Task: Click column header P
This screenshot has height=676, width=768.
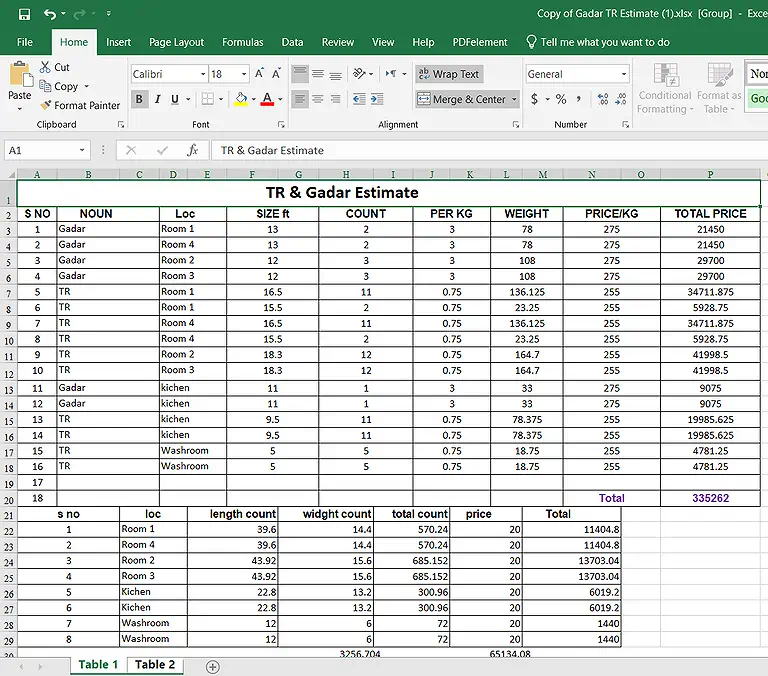Action: 710,174
